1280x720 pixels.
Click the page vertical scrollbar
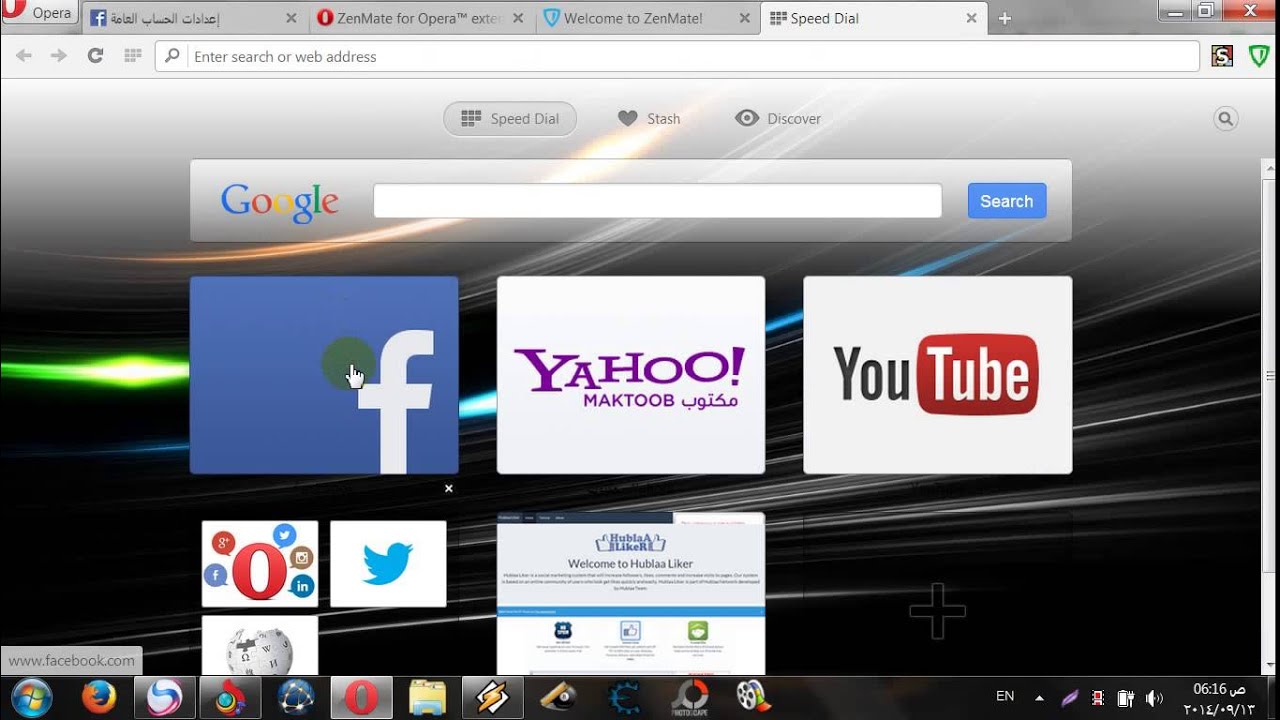click(x=1271, y=375)
